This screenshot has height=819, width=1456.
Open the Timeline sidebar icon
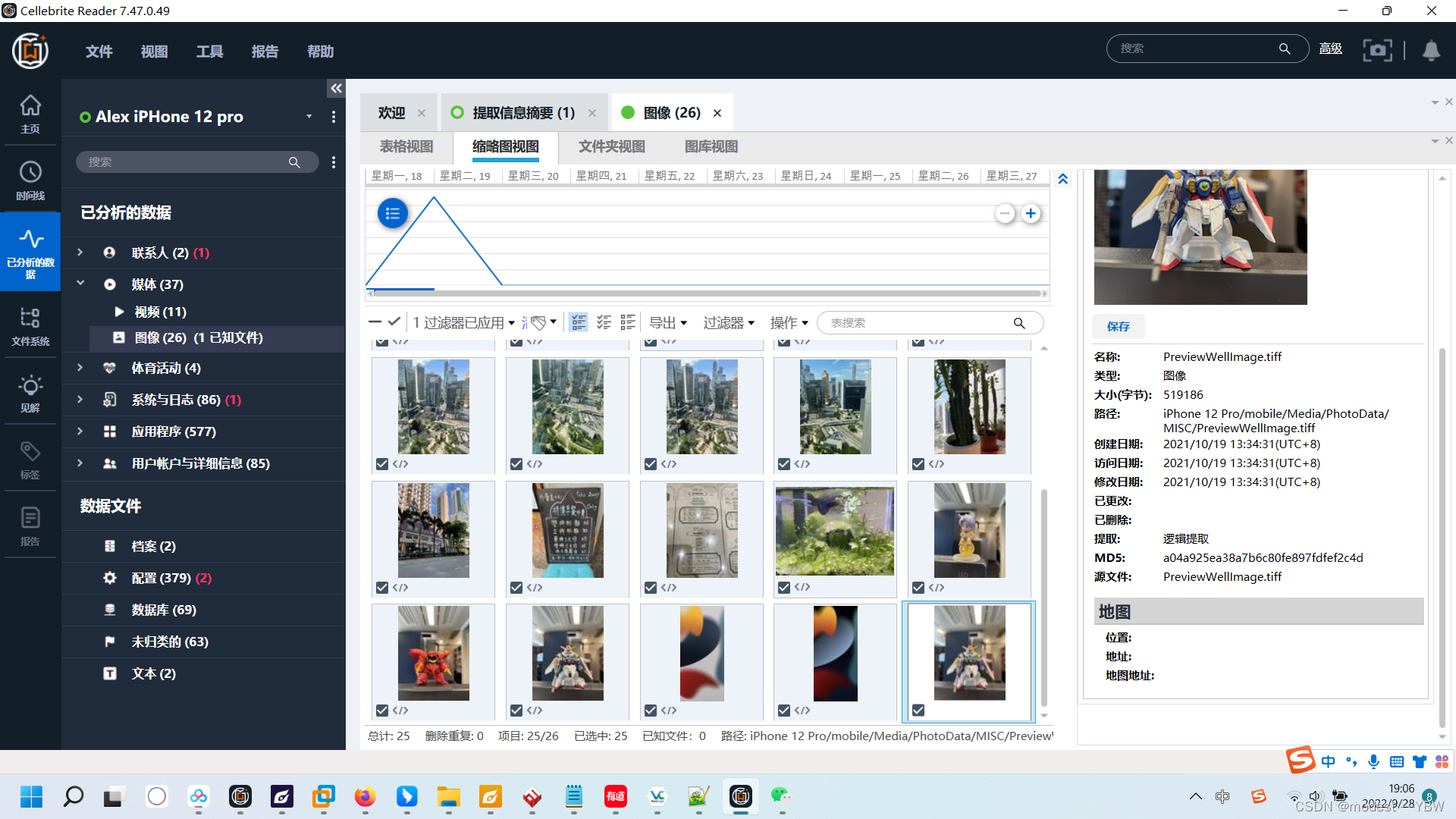point(30,179)
